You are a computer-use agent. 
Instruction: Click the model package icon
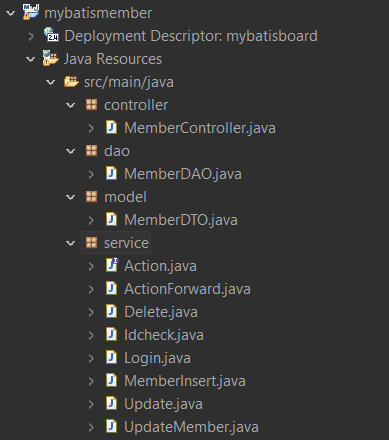tap(91, 197)
